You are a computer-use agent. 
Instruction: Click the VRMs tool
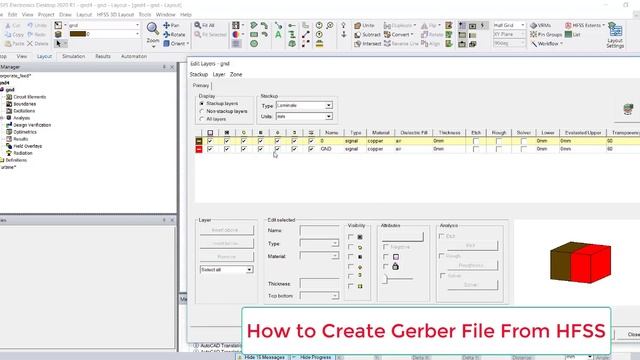[x=540, y=25]
